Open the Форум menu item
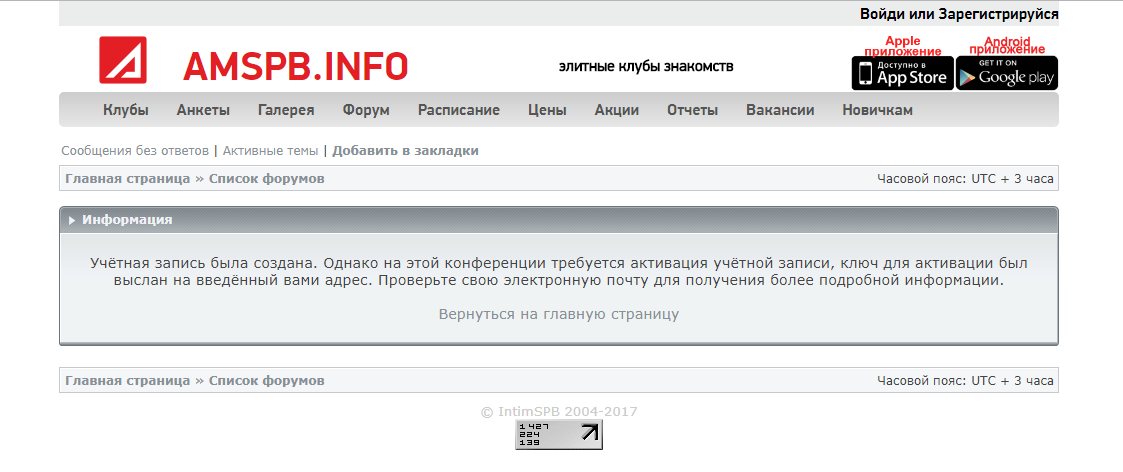The width and height of the screenshot is (1123, 472). 366,110
